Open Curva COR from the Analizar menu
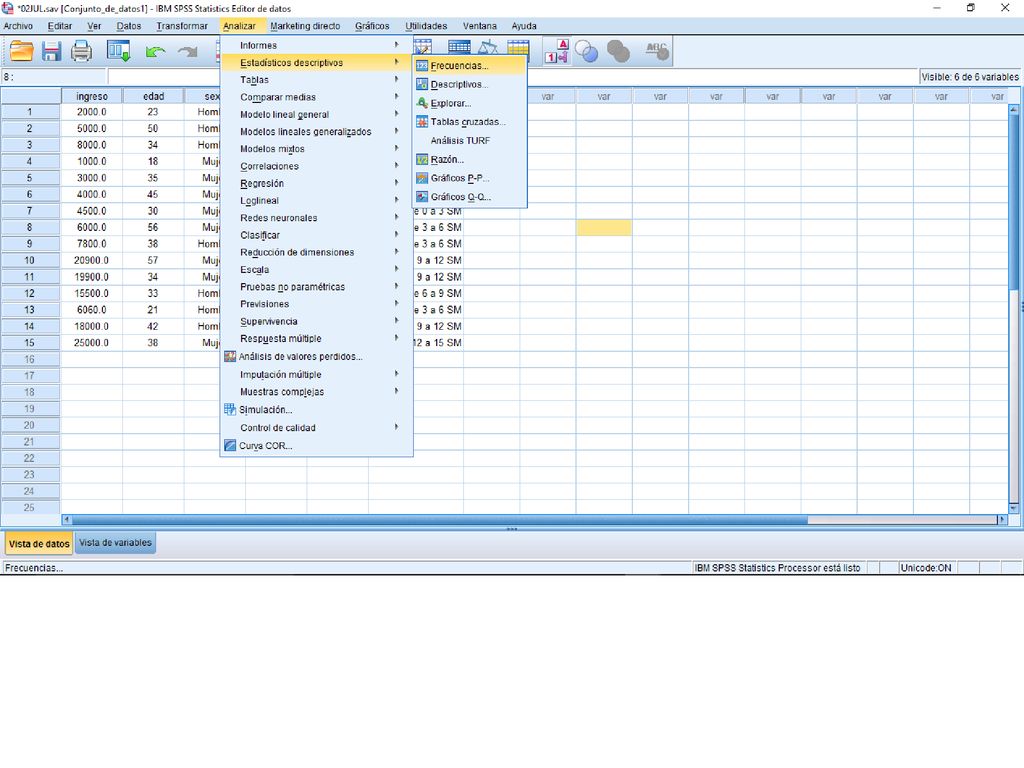Screen dimensions: 1024x768 [x=316, y=446]
